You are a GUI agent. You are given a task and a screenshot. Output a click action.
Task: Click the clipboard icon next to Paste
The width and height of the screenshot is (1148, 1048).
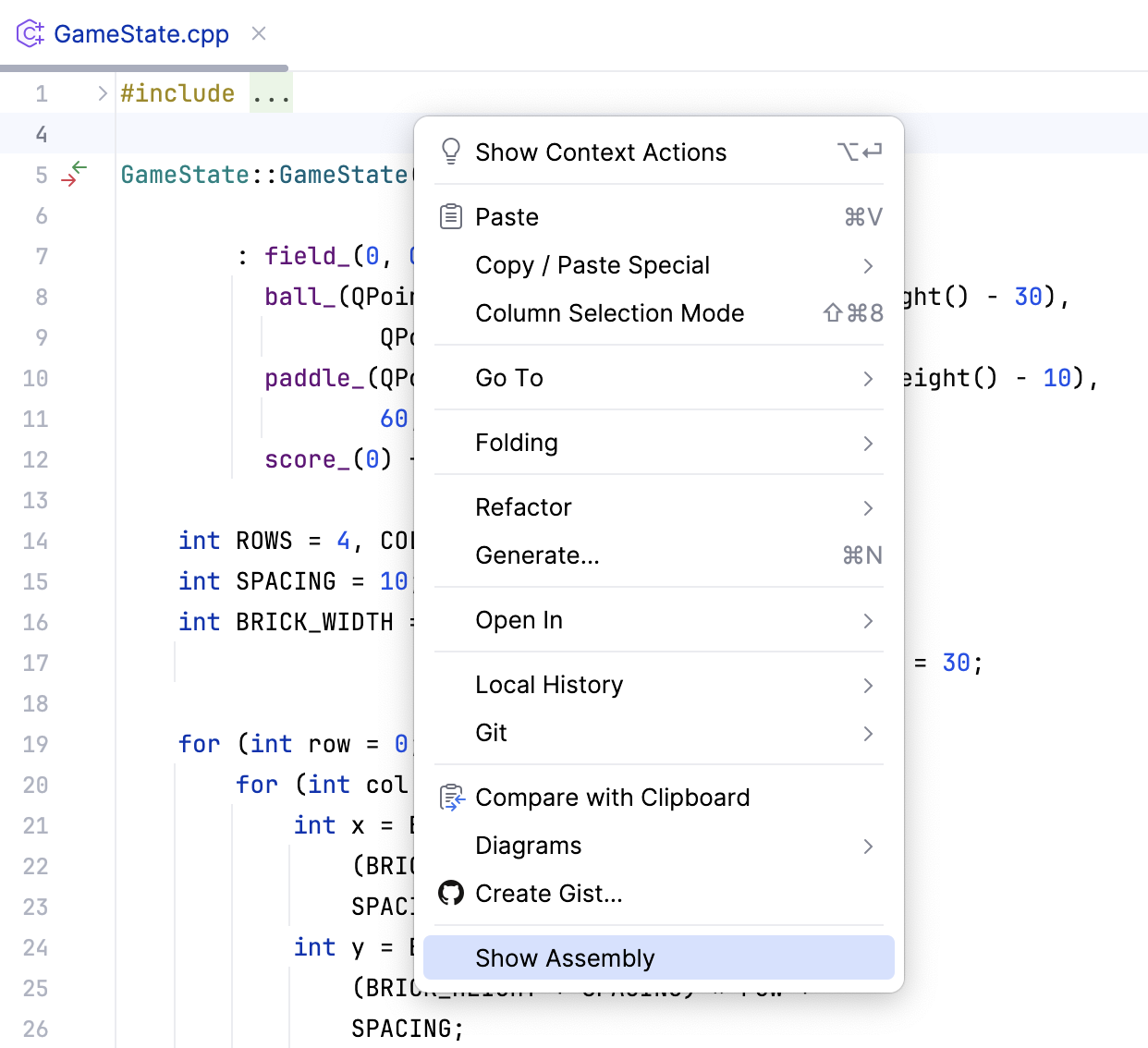tap(451, 215)
